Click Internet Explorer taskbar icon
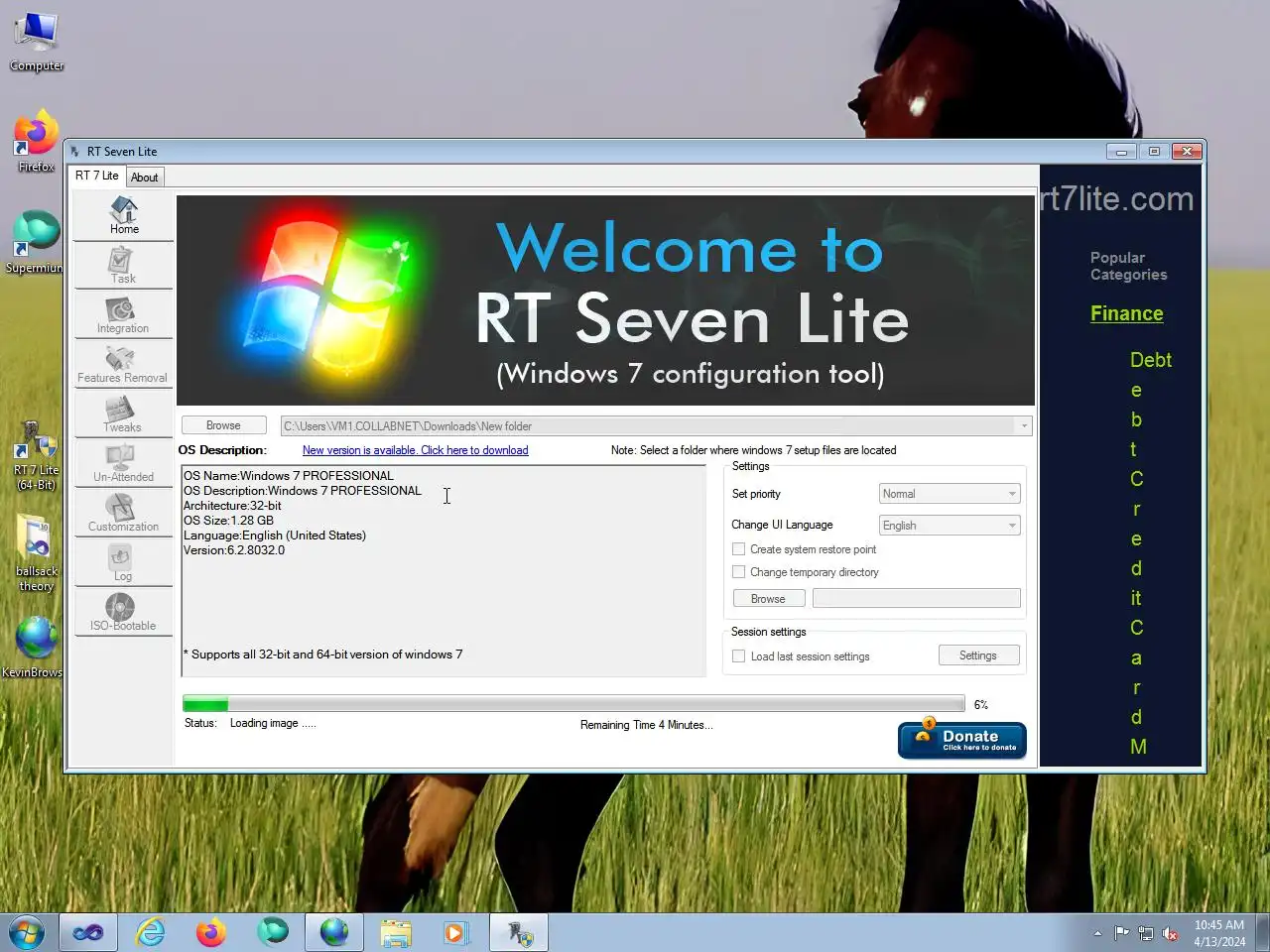 150,933
